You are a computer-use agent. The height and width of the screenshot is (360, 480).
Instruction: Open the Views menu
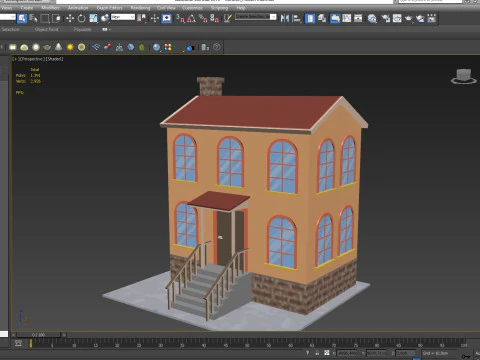6,8
